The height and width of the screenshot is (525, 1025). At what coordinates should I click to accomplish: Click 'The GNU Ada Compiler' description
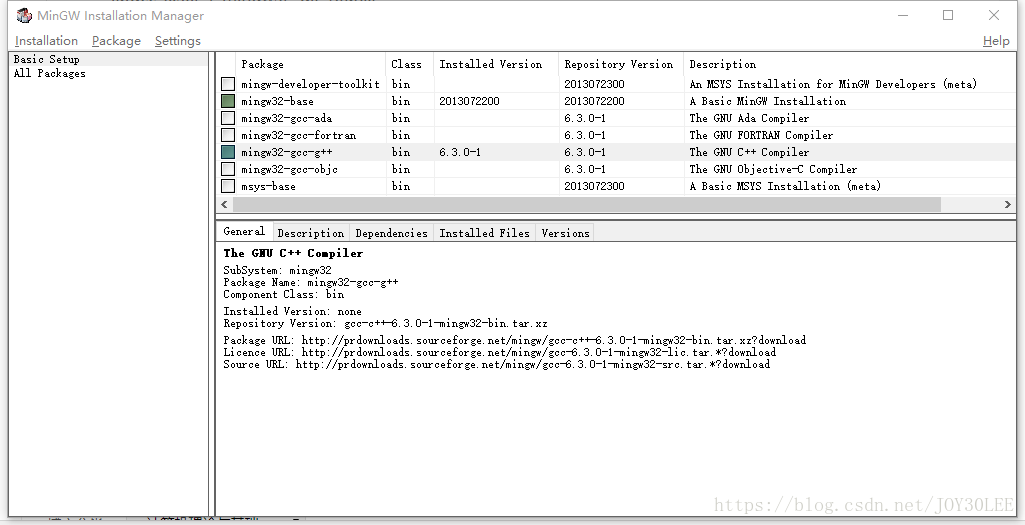pyautogui.click(x=749, y=118)
